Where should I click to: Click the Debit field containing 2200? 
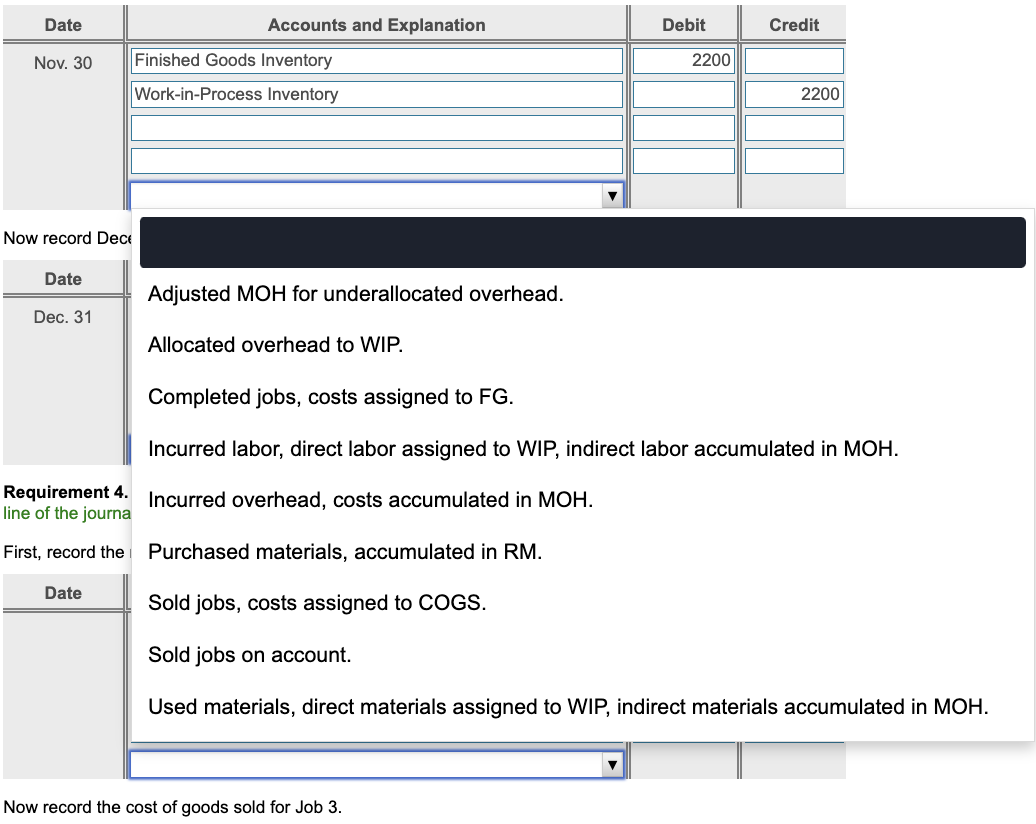(683, 60)
